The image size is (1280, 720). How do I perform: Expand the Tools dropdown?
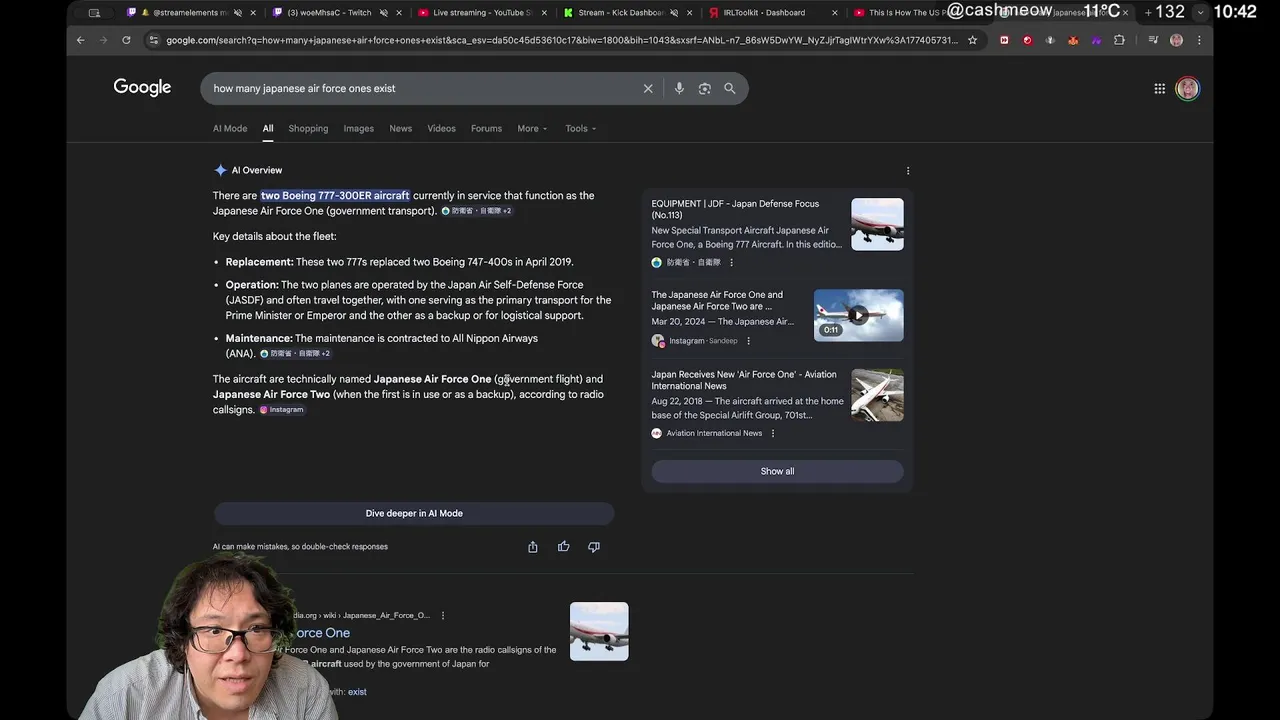coord(580,128)
